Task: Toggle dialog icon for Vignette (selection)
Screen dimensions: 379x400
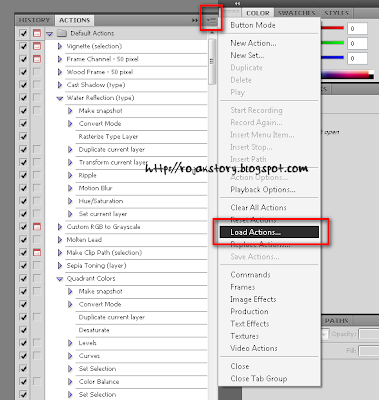Action: tap(37, 46)
